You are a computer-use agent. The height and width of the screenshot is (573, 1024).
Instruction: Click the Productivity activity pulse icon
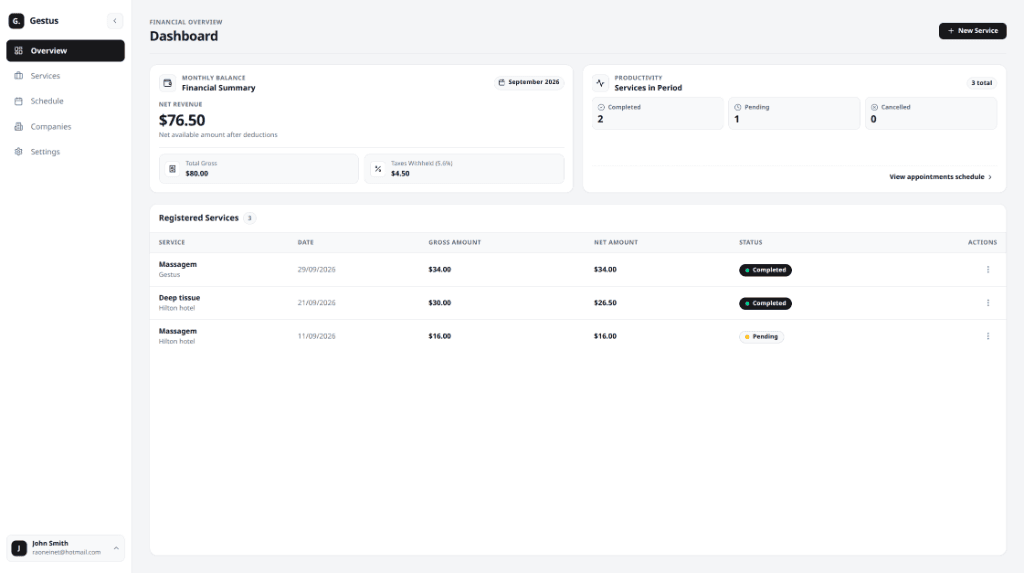[600, 83]
